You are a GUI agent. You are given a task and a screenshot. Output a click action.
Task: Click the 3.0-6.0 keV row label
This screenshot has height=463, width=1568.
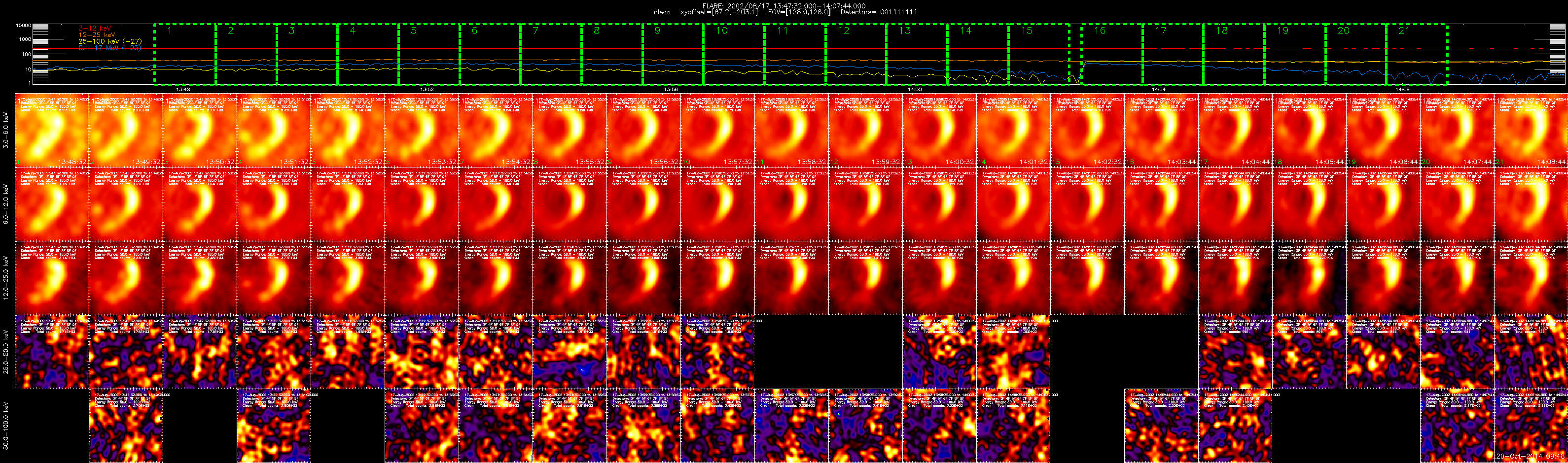pos(6,130)
